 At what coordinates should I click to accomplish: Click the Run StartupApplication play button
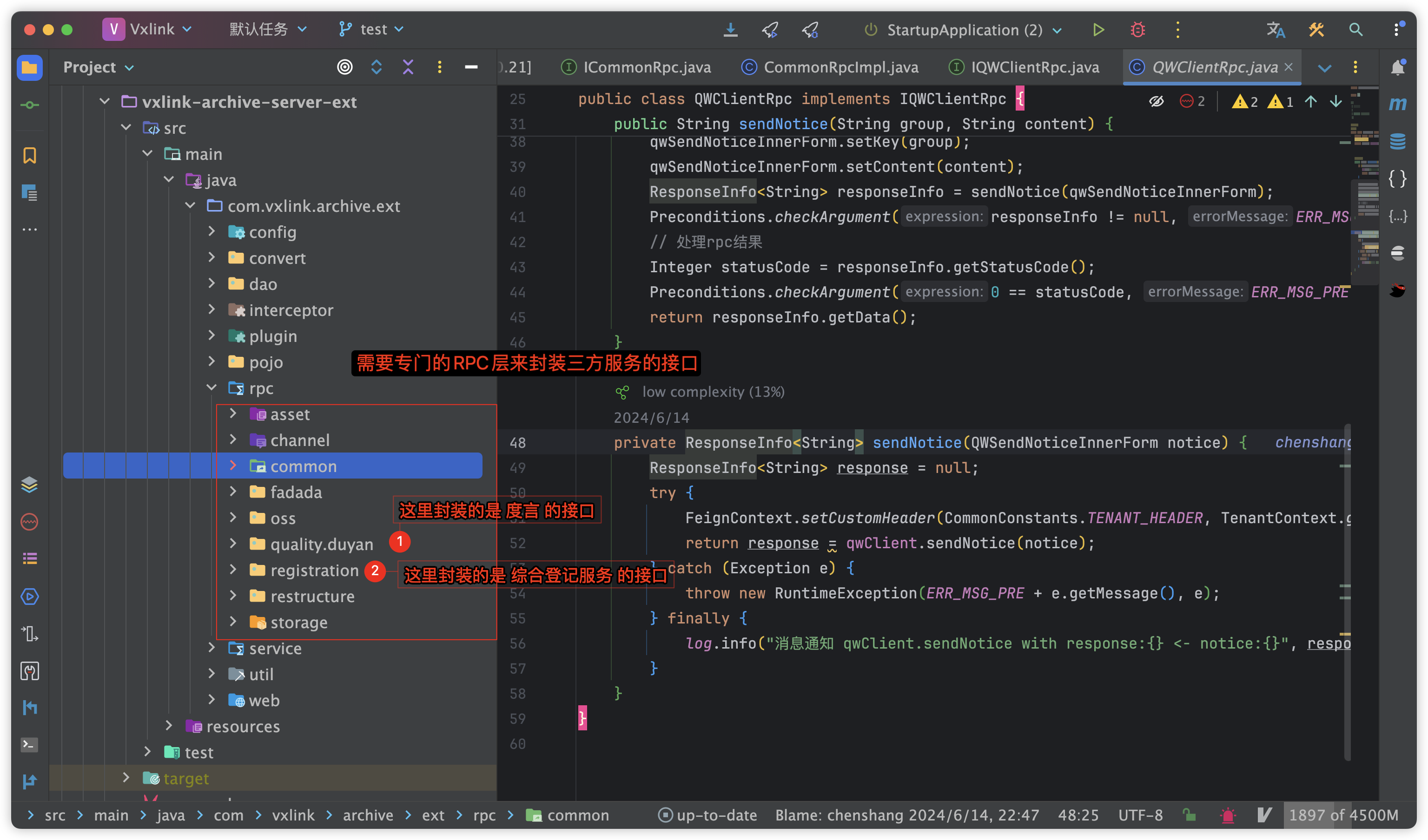1097,29
